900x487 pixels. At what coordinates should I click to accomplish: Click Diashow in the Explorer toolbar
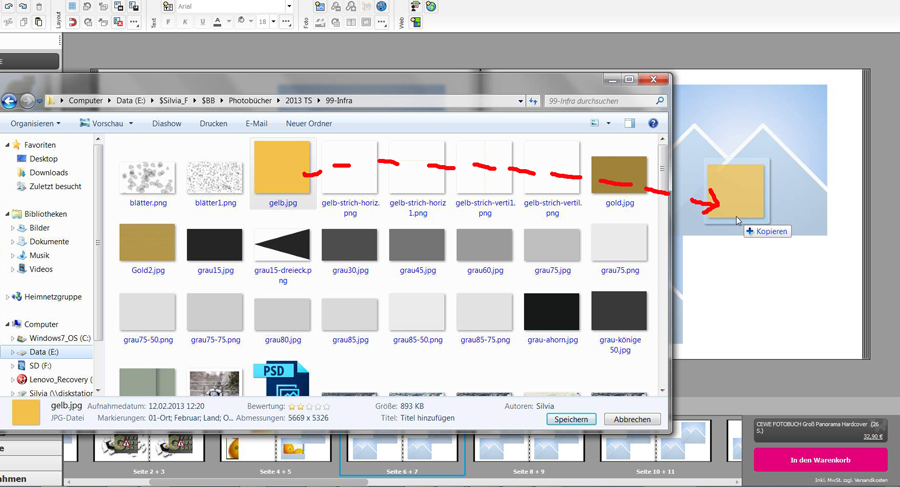166,124
